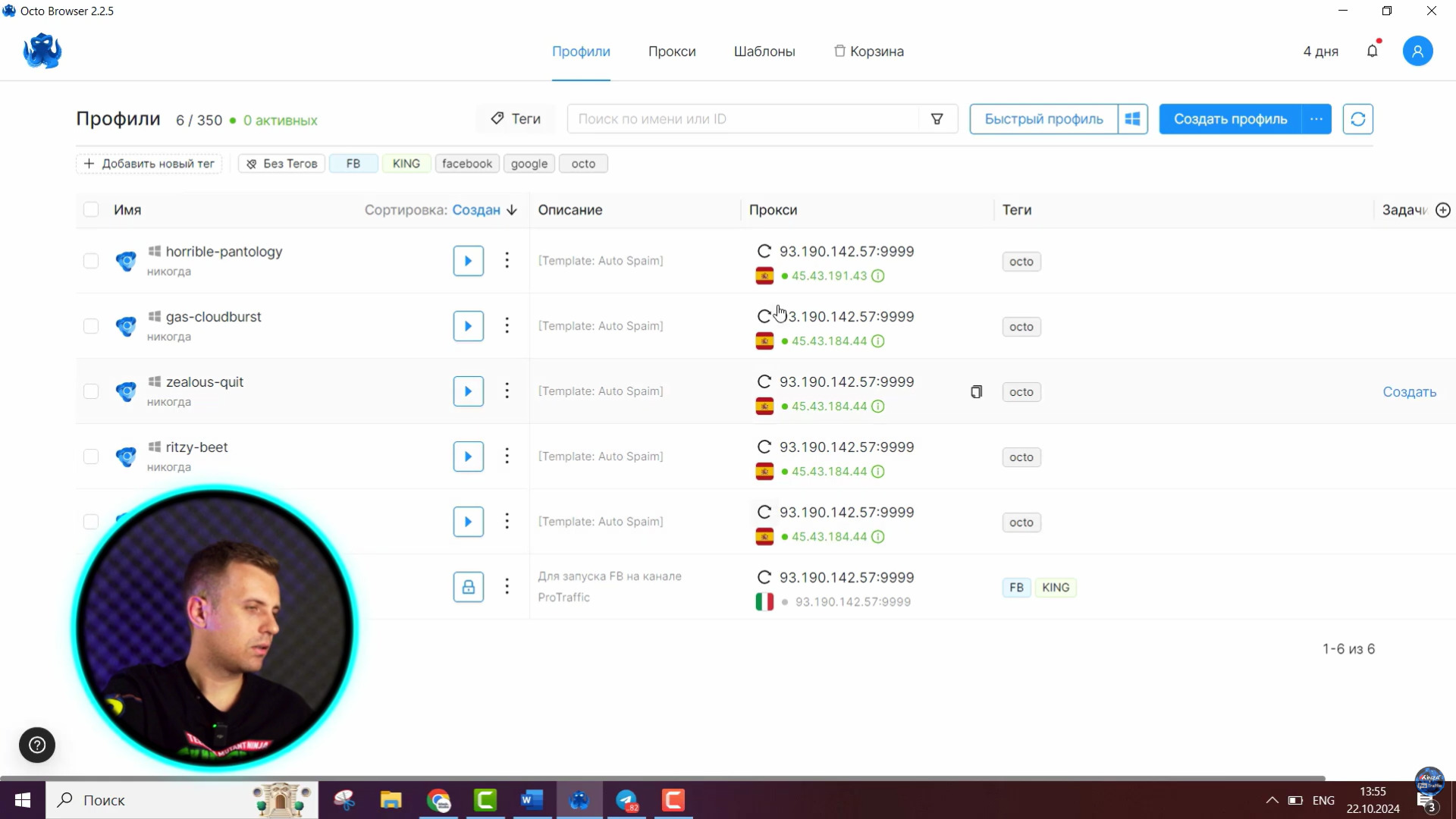Click the Windows icon next to Quick profile

tap(1133, 119)
